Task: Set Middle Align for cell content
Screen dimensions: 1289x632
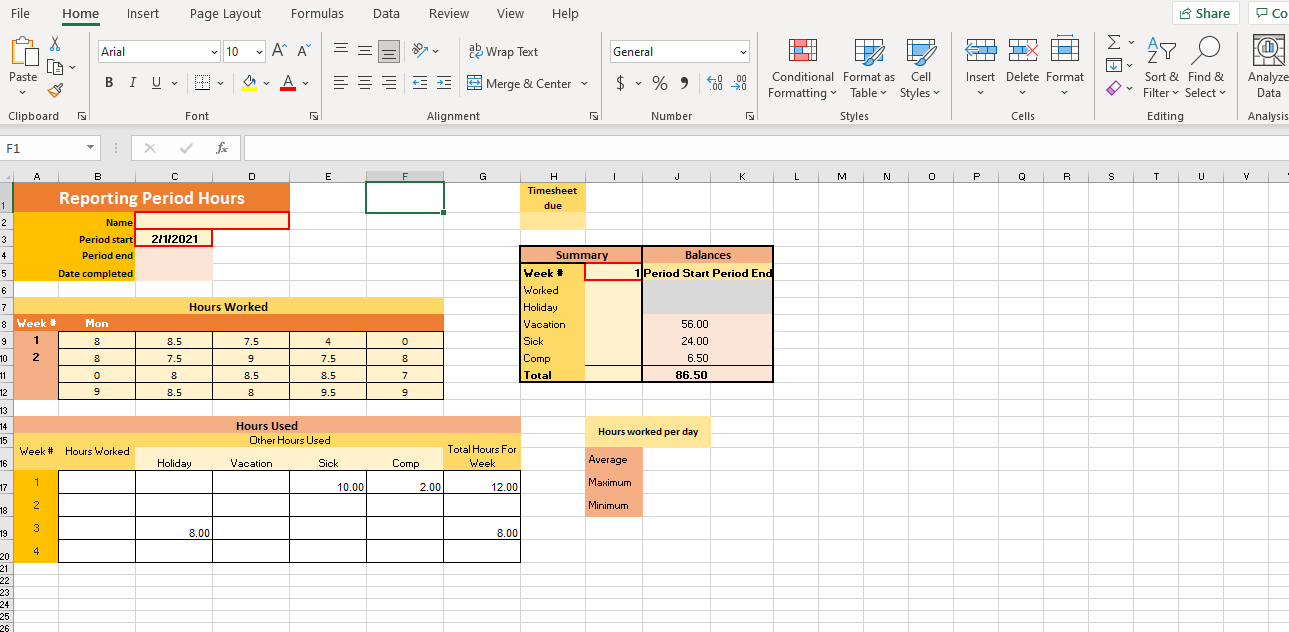Action: tap(365, 51)
